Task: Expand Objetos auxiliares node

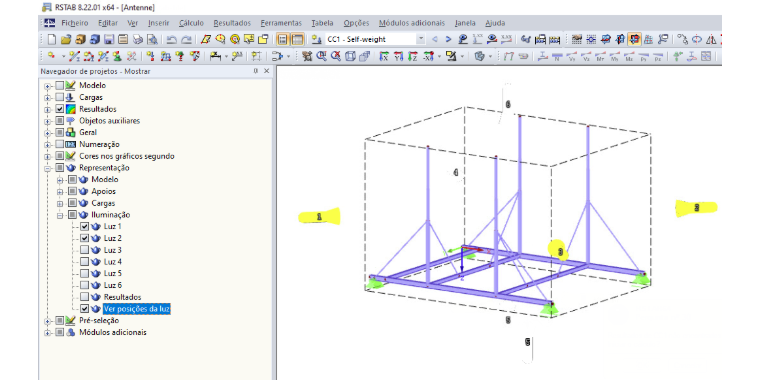Action: coord(48,121)
